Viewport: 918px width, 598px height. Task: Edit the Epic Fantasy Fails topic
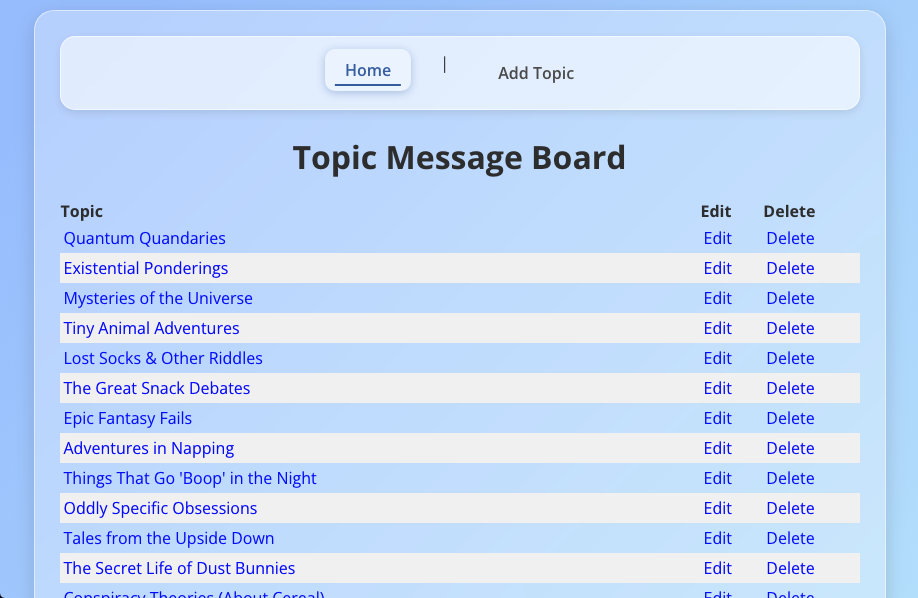(x=718, y=418)
